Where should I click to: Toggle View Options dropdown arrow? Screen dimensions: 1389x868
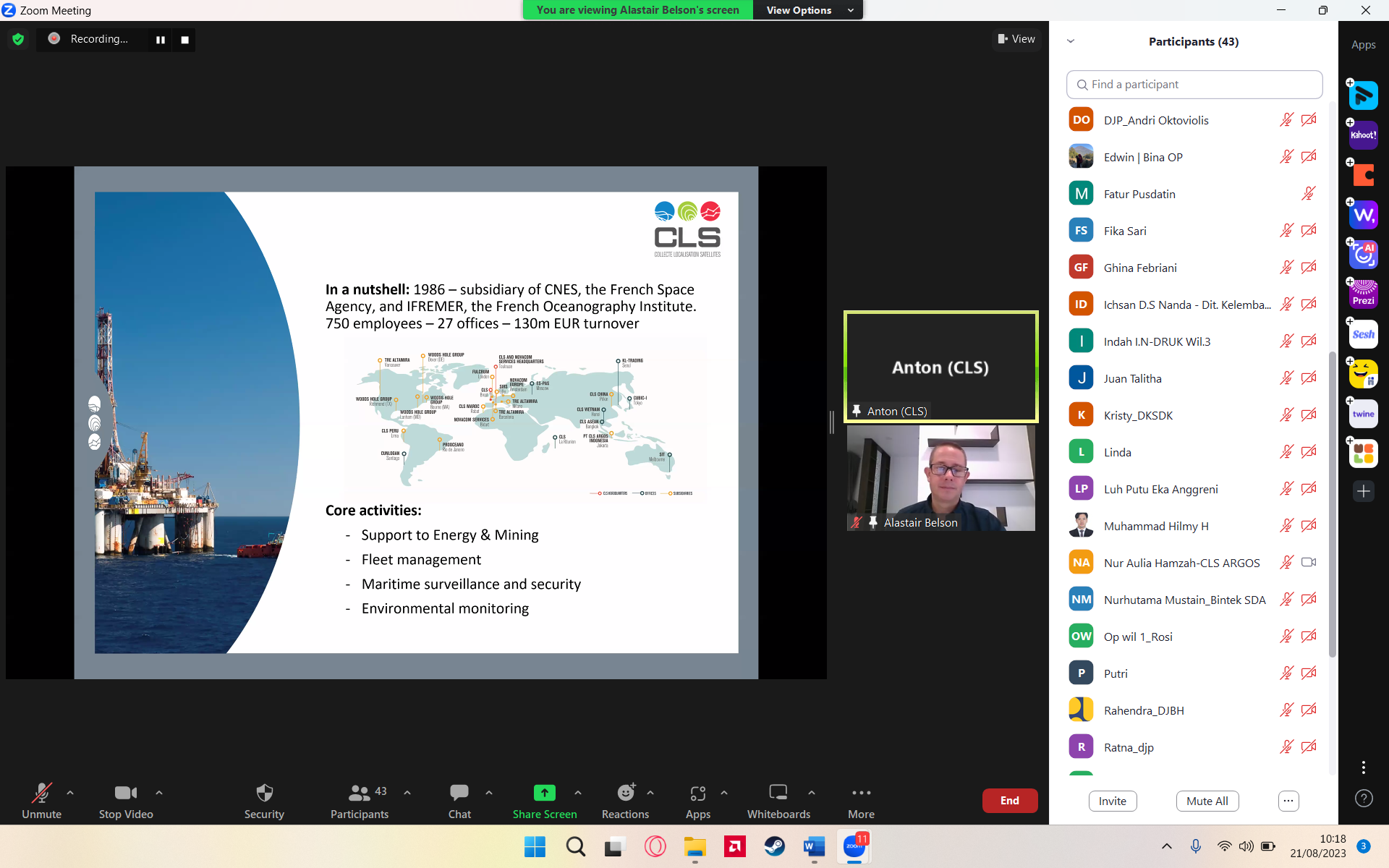click(x=851, y=10)
